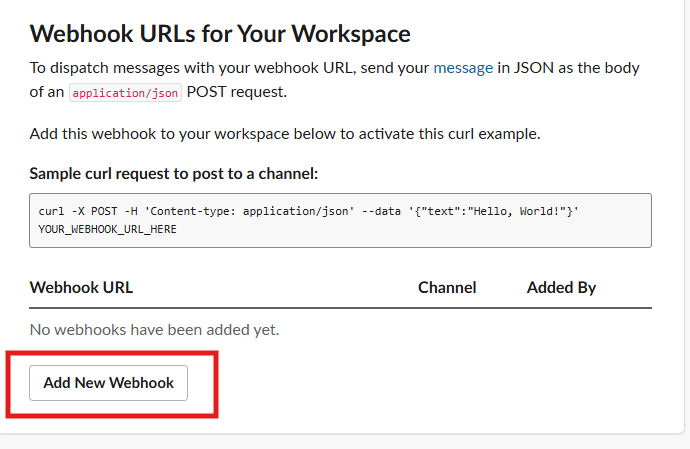Click the "Sample curl request" bold label

click(x=173, y=173)
